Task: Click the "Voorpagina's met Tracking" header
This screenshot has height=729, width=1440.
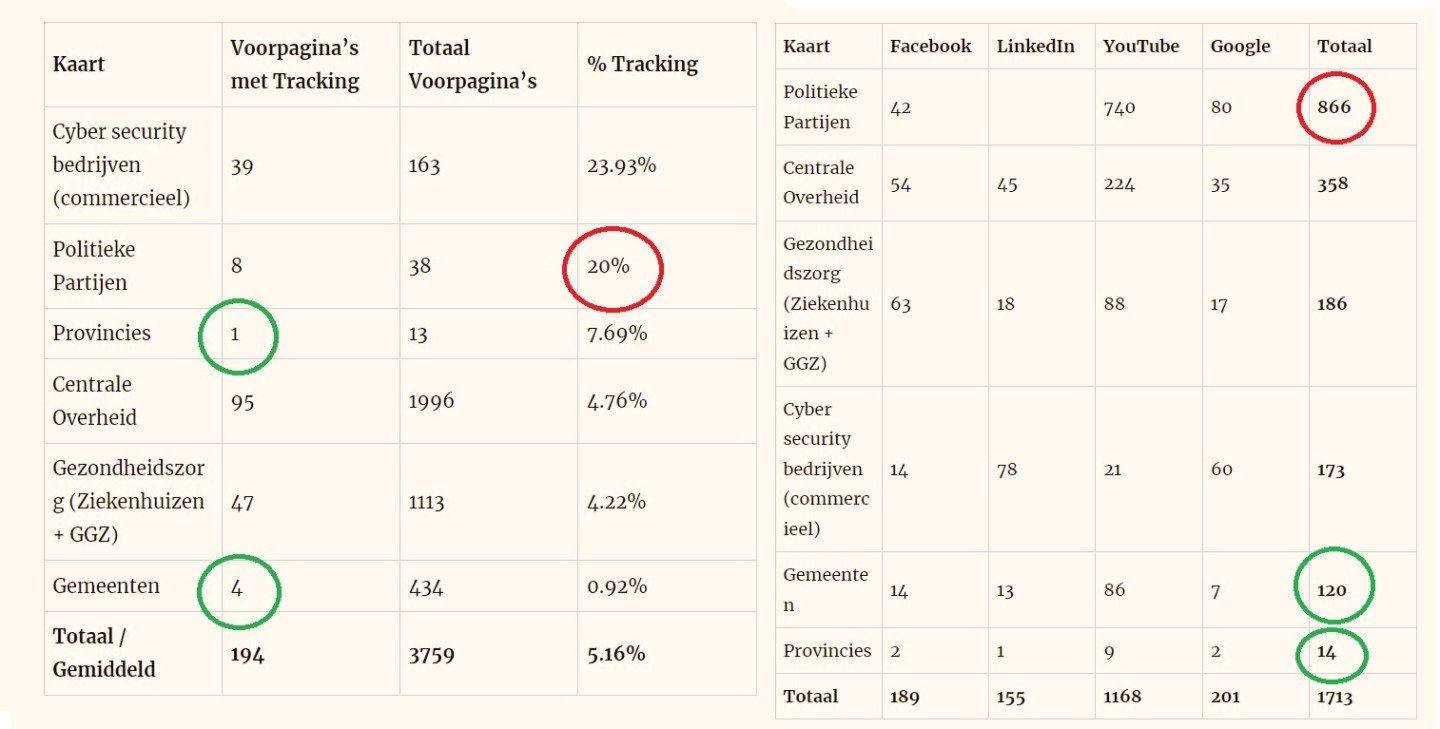Action: pos(294,64)
